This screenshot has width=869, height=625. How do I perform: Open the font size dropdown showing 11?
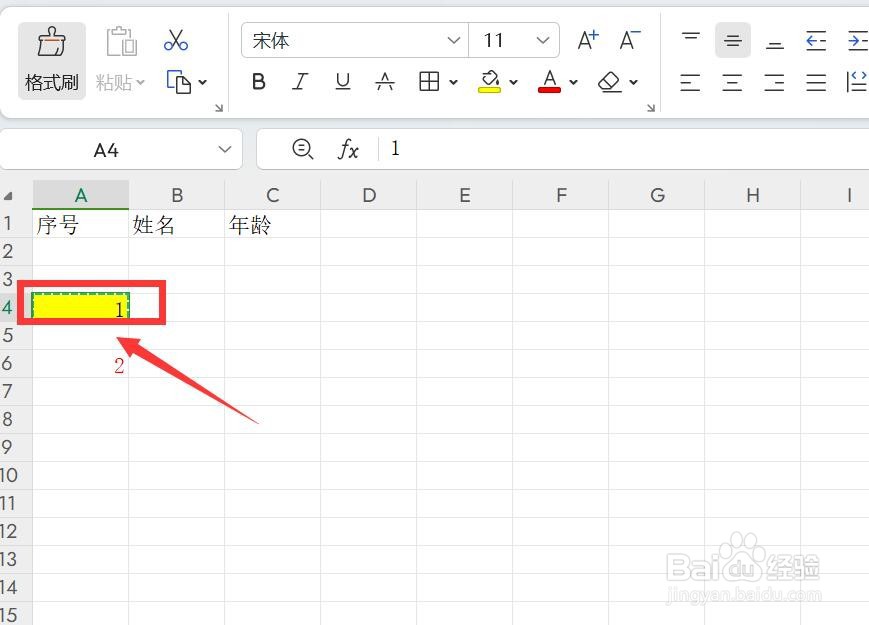pos(545,40)
